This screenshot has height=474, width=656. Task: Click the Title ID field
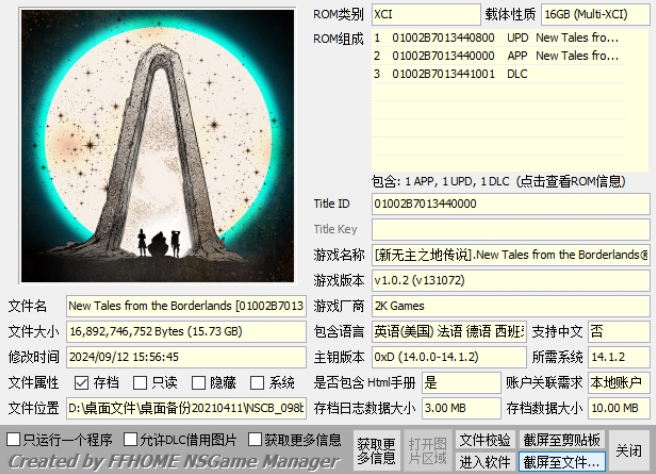[x=511, y=204]
